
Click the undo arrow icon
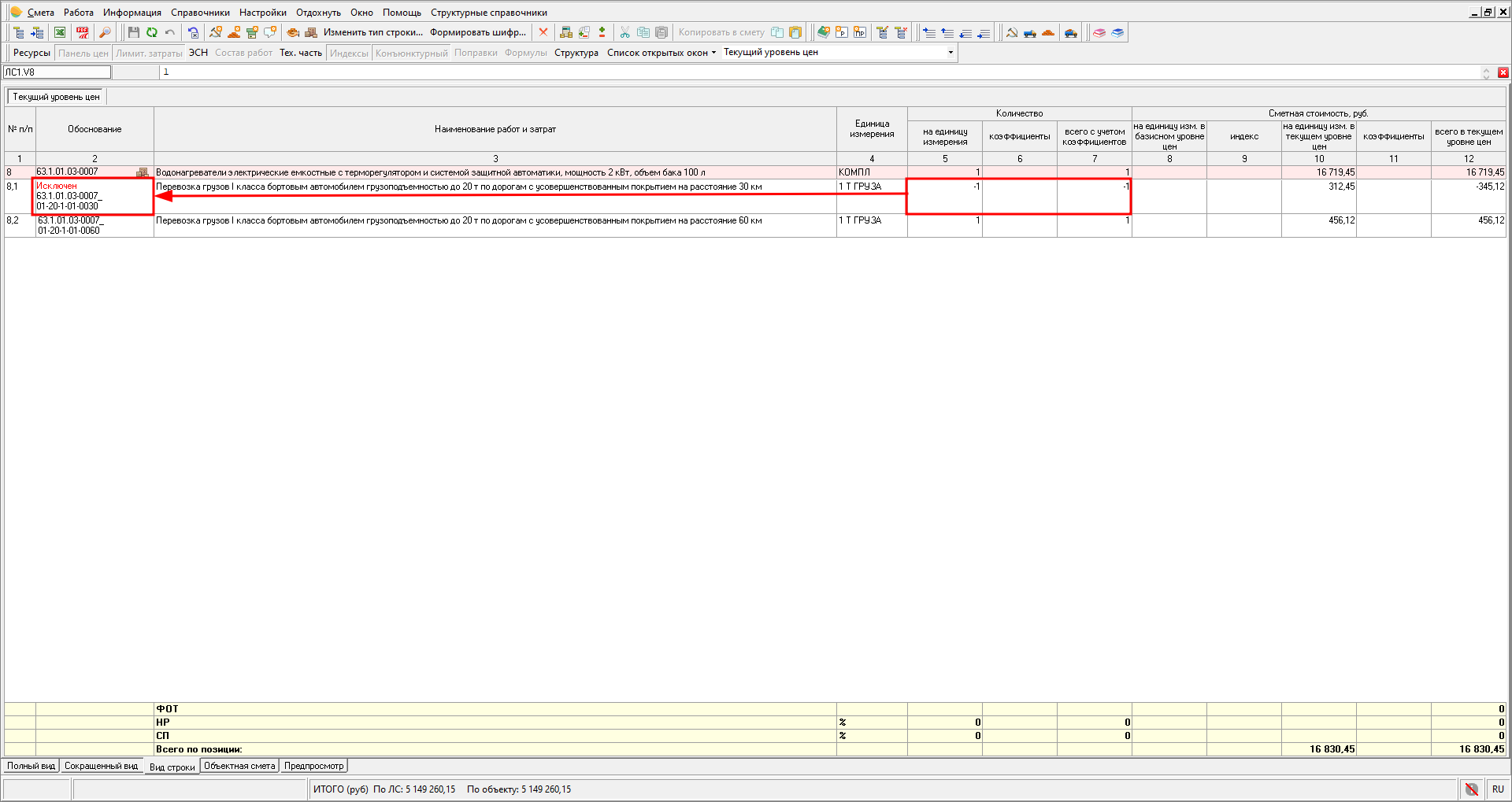pos(170,32)
